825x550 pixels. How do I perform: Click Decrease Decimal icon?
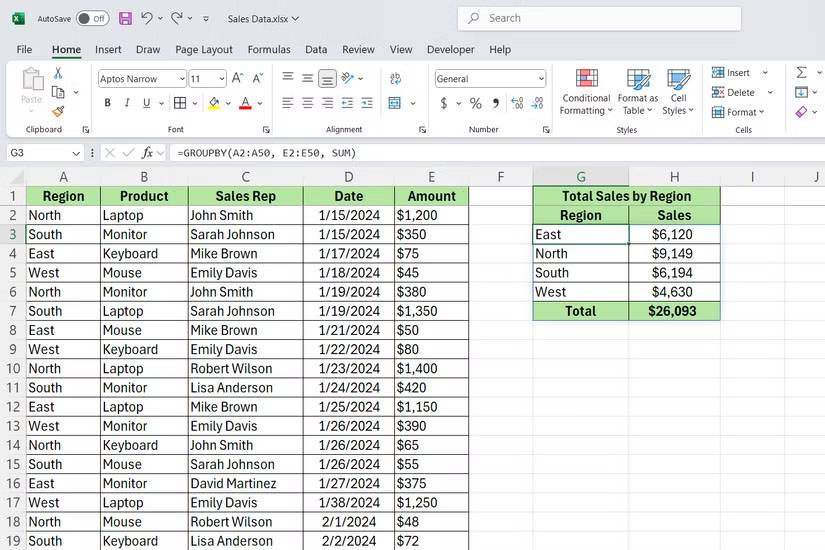point(537,103)
